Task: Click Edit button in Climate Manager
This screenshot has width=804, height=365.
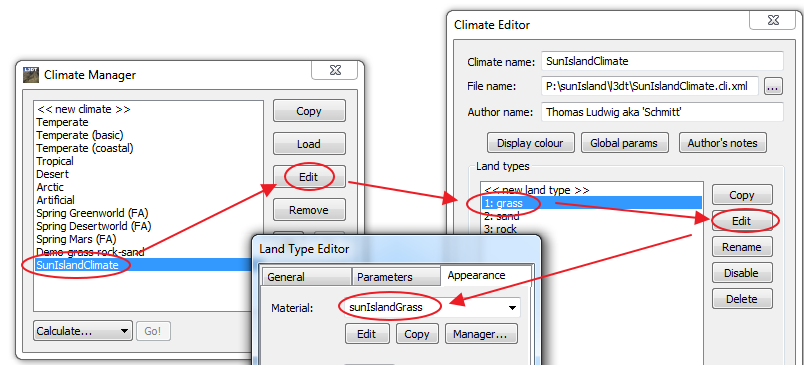Action: point(309,177)
